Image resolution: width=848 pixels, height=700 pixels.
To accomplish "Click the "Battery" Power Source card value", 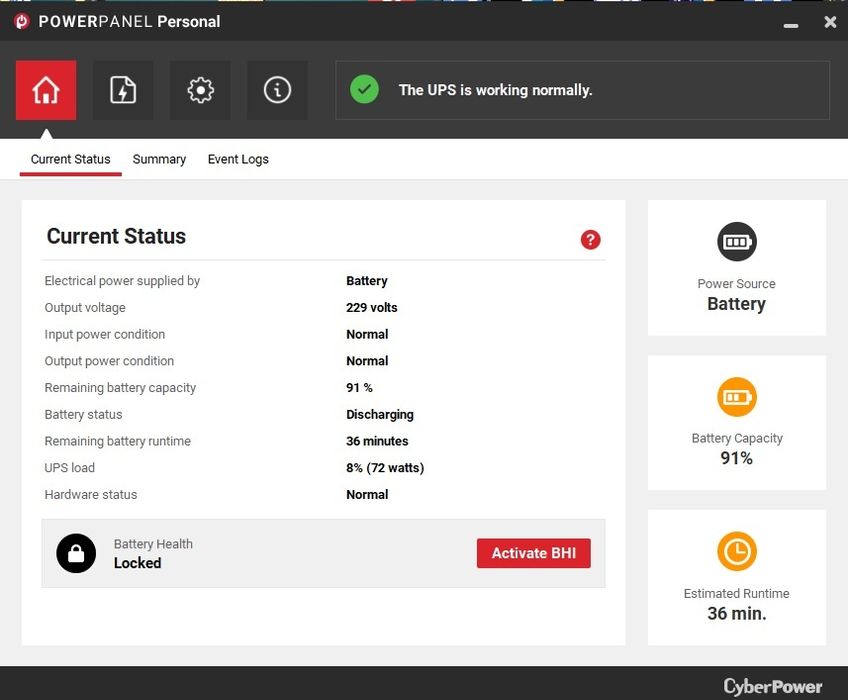I will [x=737, y=303].
